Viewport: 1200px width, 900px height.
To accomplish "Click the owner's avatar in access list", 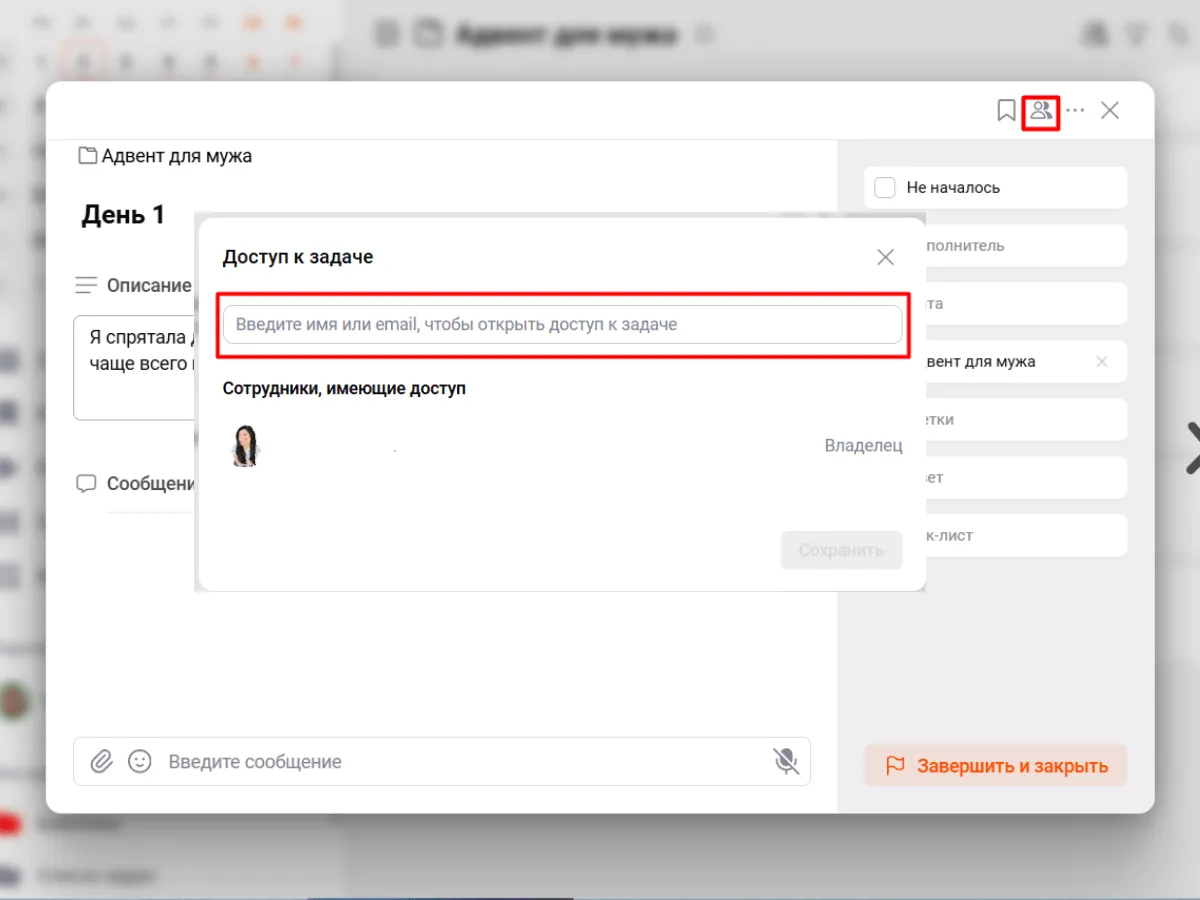I will 246,446.
